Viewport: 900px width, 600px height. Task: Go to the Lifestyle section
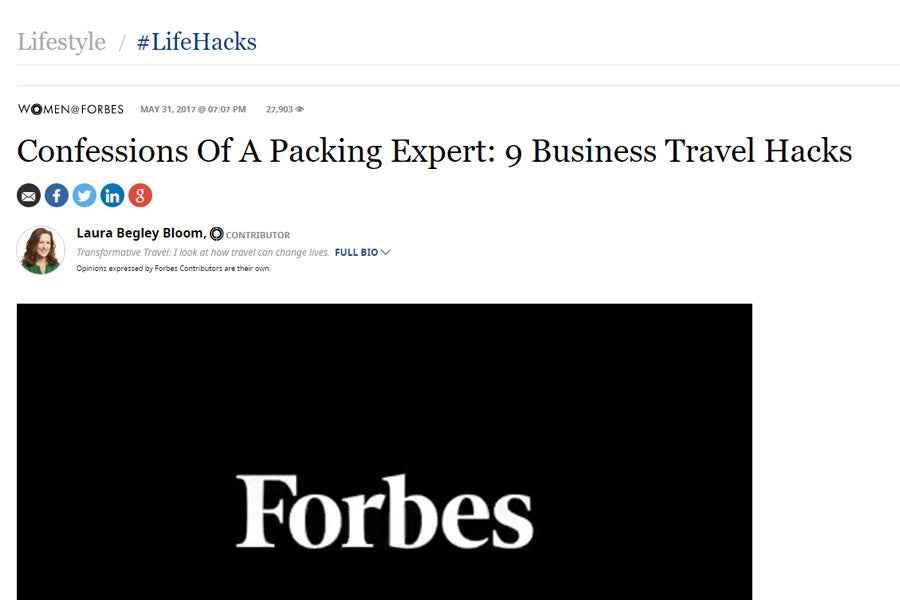click(x=61, y=42)
